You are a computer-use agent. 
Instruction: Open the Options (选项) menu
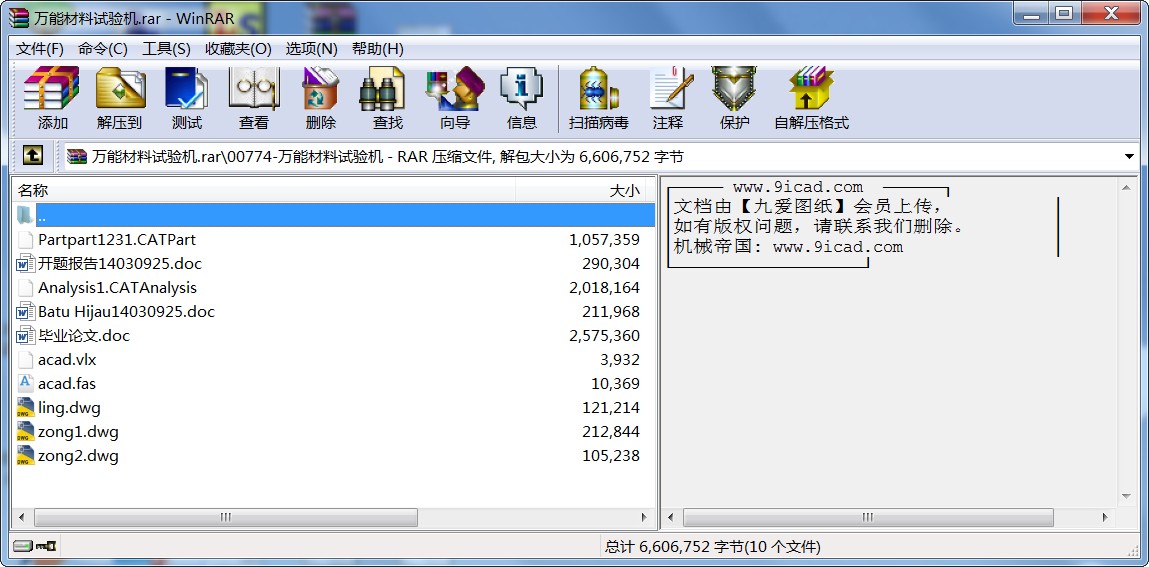[311, 49]
